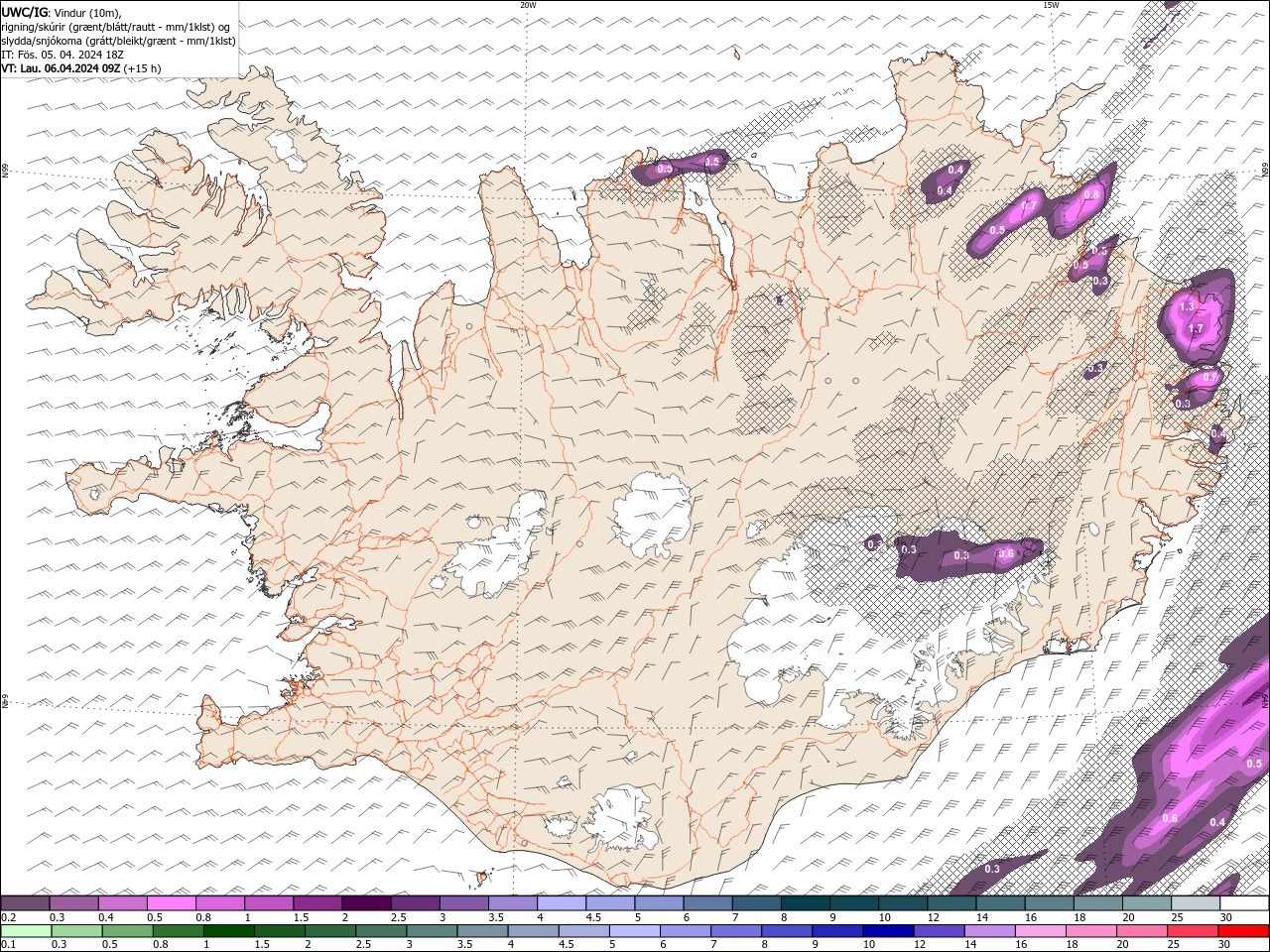The width and height of the screenshot is (1270, 952).
Task: Select grey-green top-row swatch labeled 20
Action: [1147, 903]
